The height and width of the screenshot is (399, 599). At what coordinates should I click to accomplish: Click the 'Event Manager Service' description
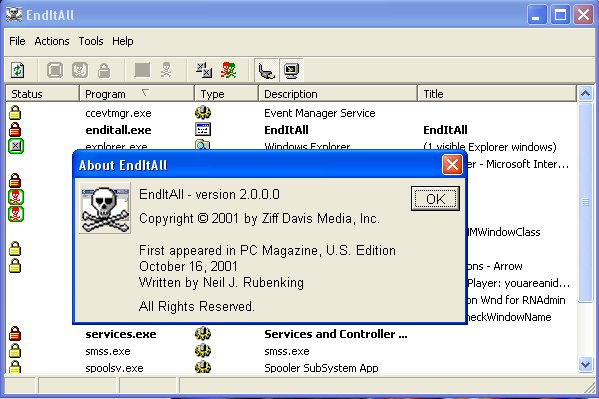click(x=320, y=113)
